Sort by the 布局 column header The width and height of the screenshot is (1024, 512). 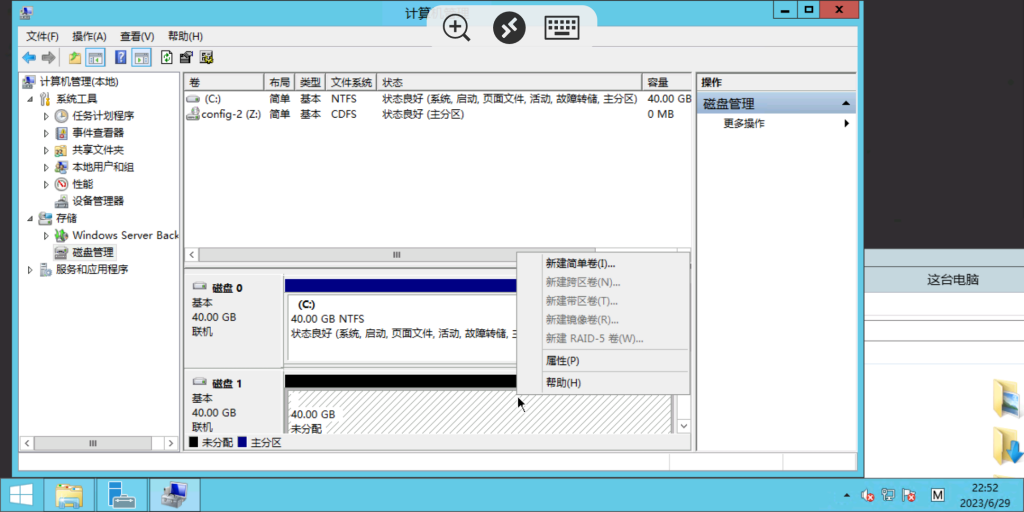coord(279,82)
